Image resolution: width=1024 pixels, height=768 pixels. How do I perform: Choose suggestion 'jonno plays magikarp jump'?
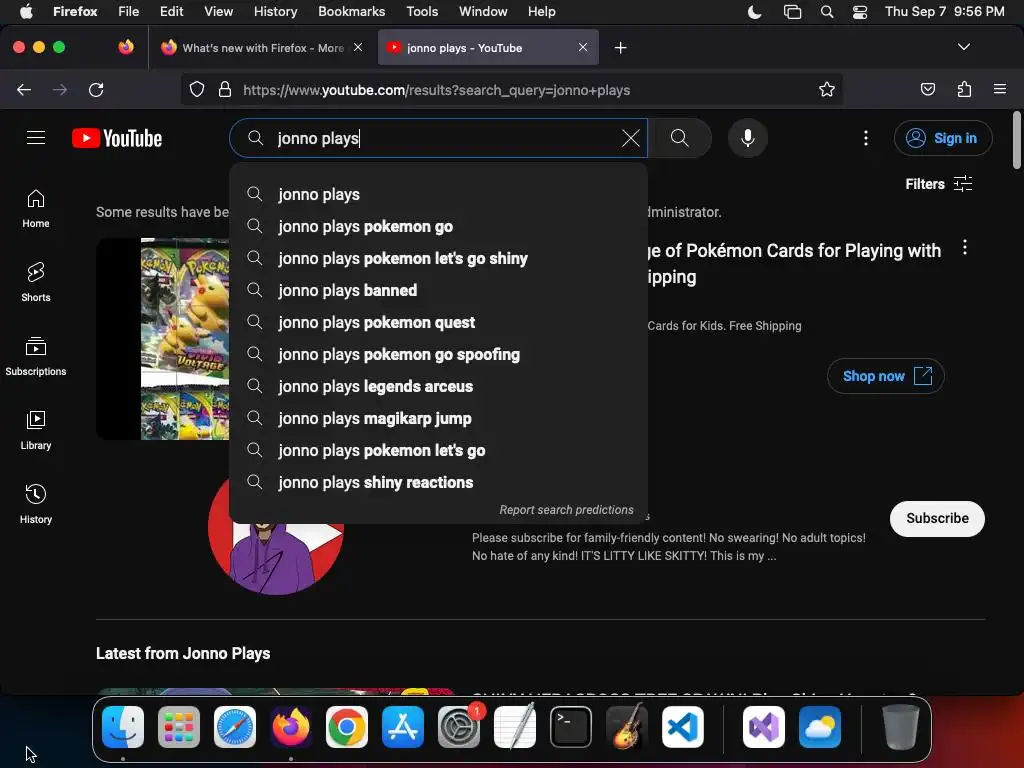coord(439,419)
